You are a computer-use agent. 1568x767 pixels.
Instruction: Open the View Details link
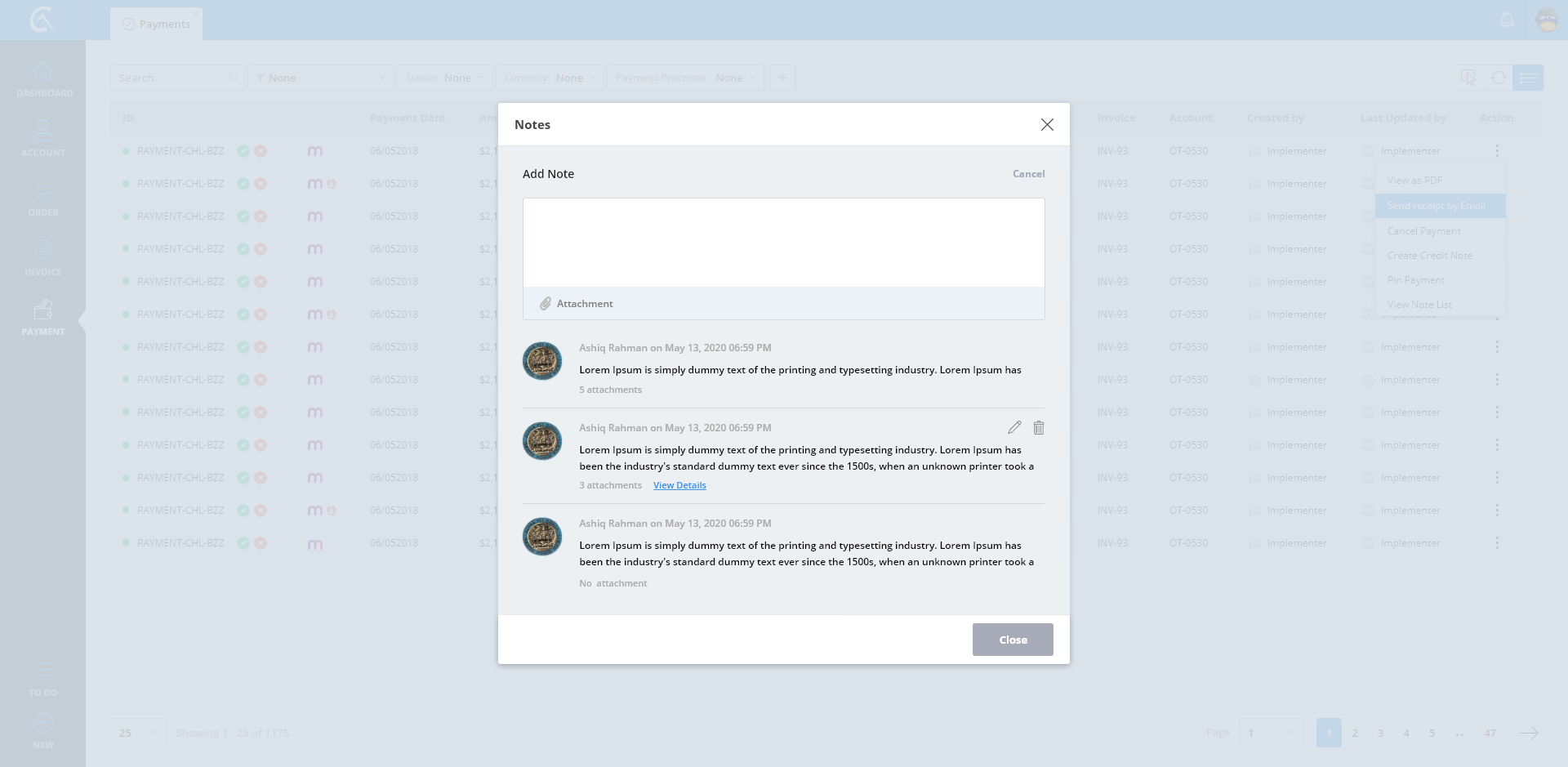pos(679,485)
